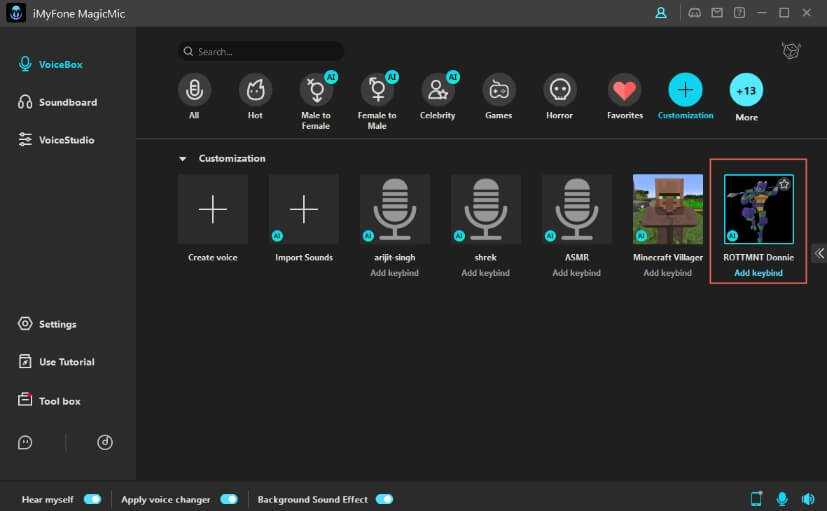Click the TikTok icon in sidebar
This screenshot has width=827, height=511.
105,442
